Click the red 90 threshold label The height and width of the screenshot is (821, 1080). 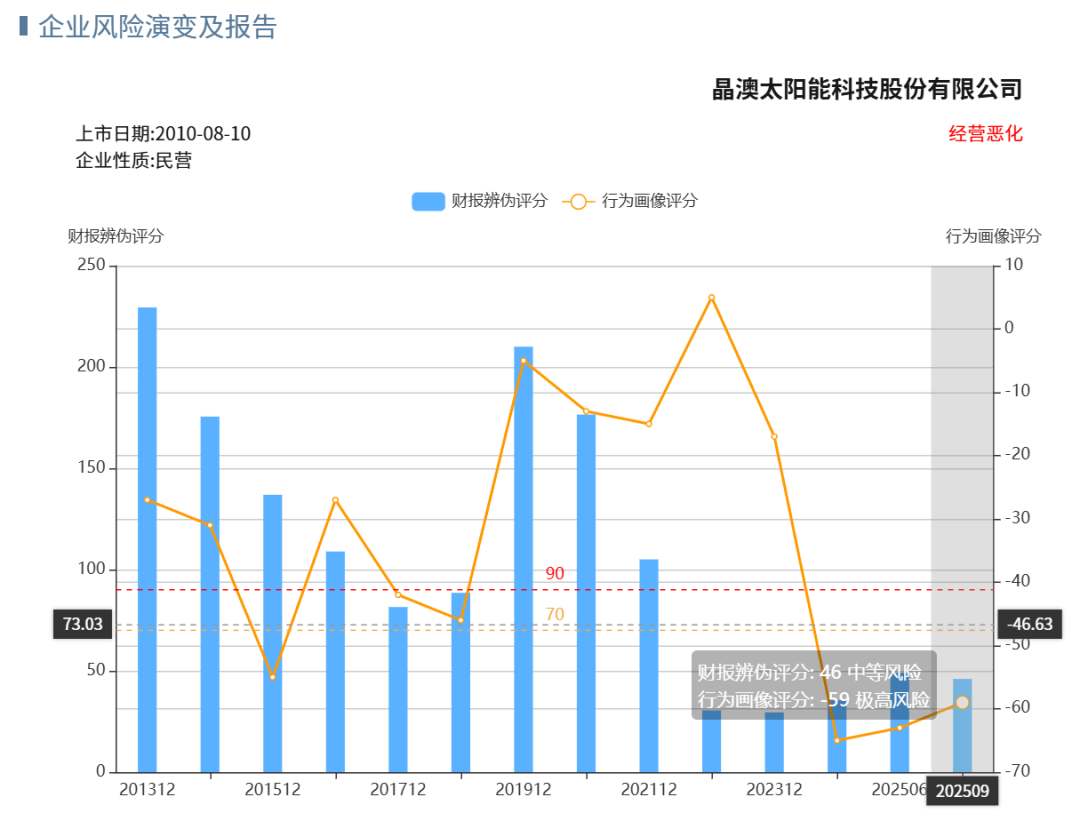tap(554, 573)
